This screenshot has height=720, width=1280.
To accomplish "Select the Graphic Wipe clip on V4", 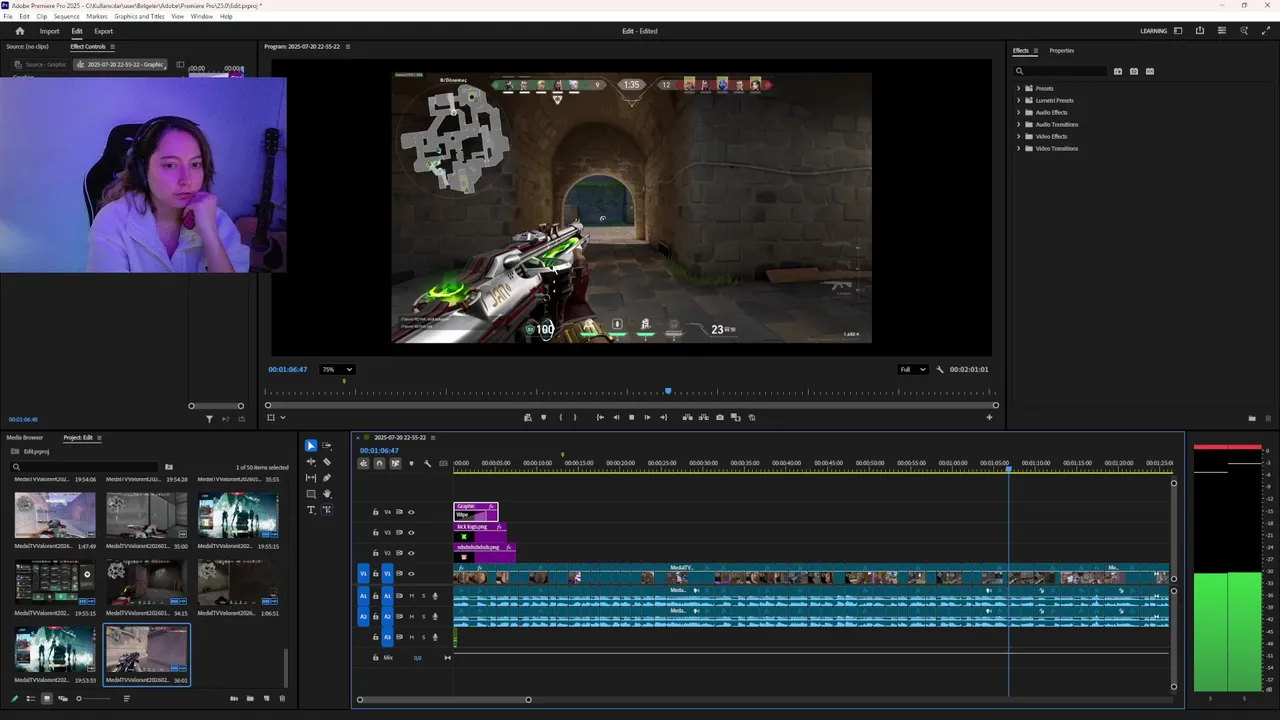I will pyautogui.click(x=475, y=511).
